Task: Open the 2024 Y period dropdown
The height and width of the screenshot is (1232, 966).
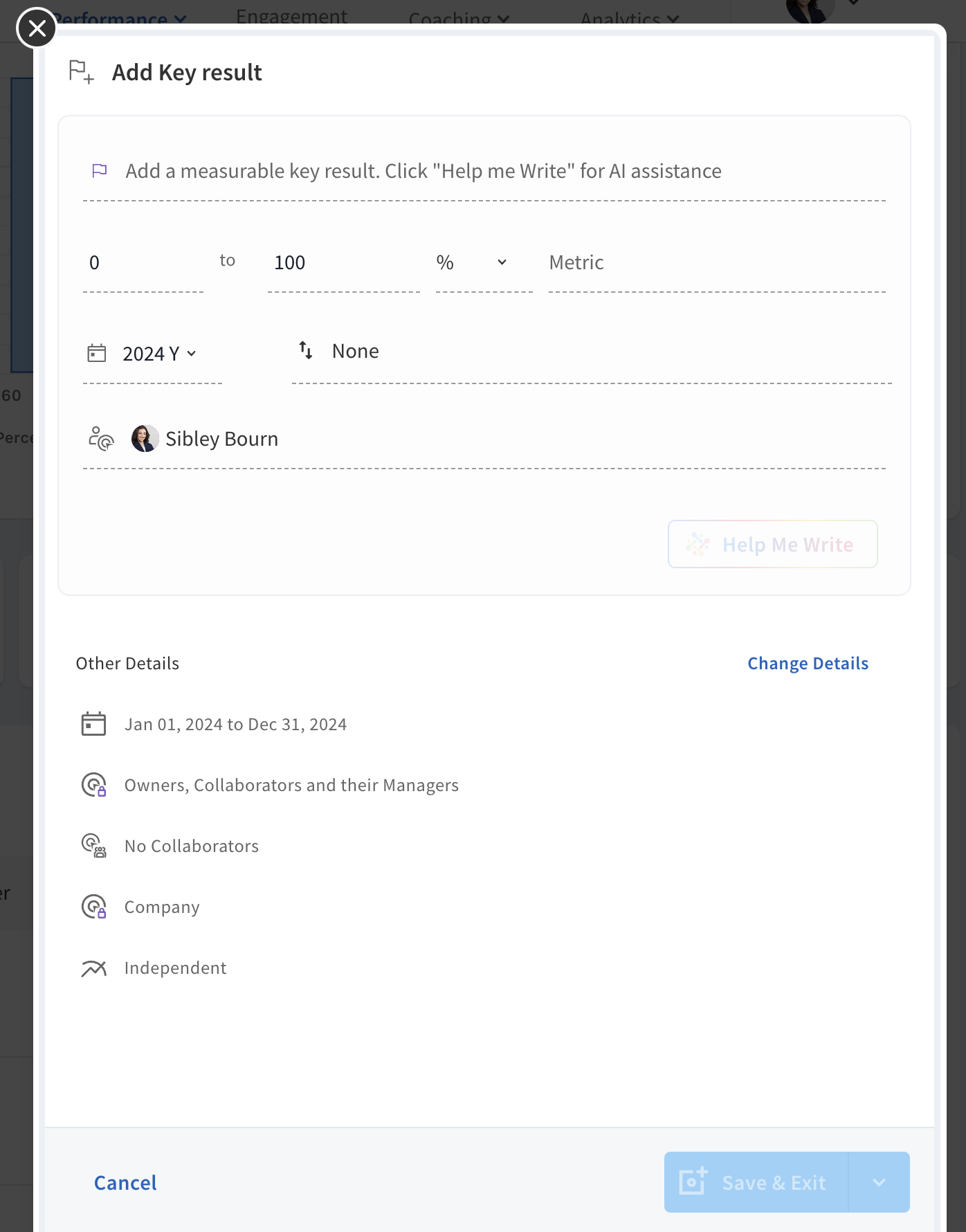Action: tap(160, 354)
